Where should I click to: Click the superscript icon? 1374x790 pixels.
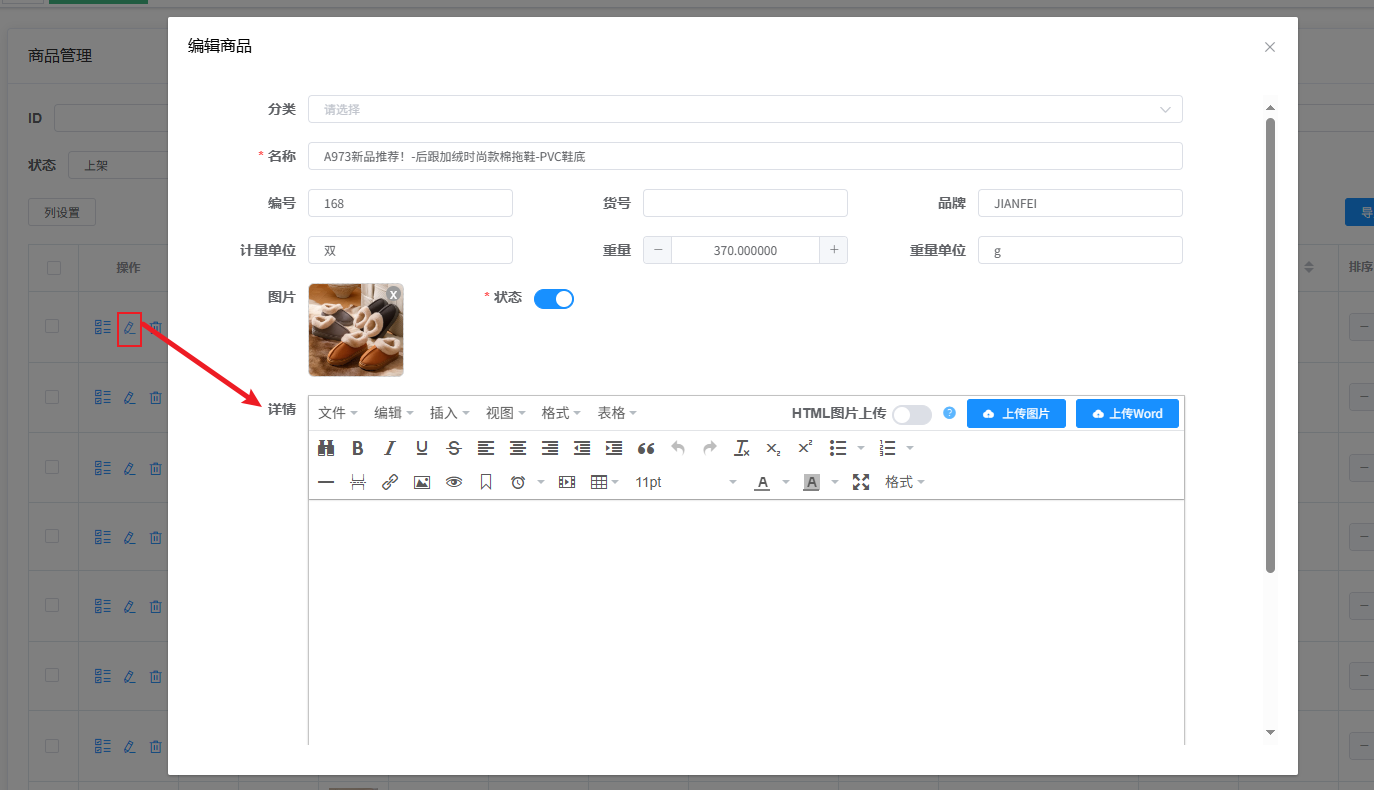click(805, 448)
